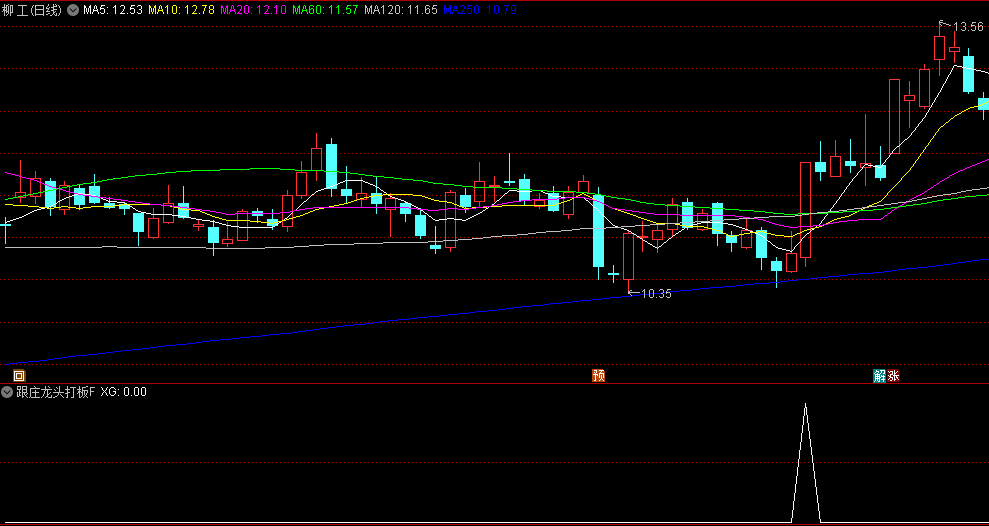The image size is (989, 526).
Task: Select the MA120: 11.65 label
Action: pos(401,10)
